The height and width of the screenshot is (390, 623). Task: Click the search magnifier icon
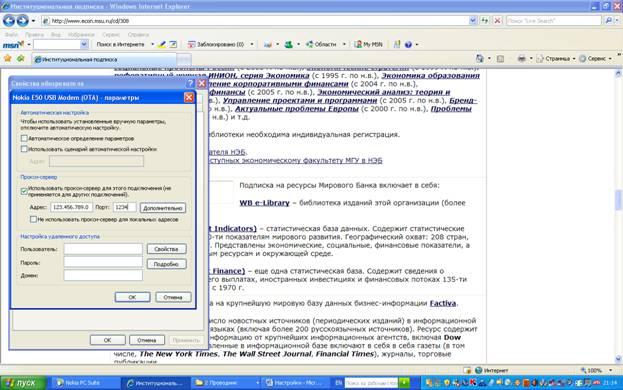tap(608, 20)
